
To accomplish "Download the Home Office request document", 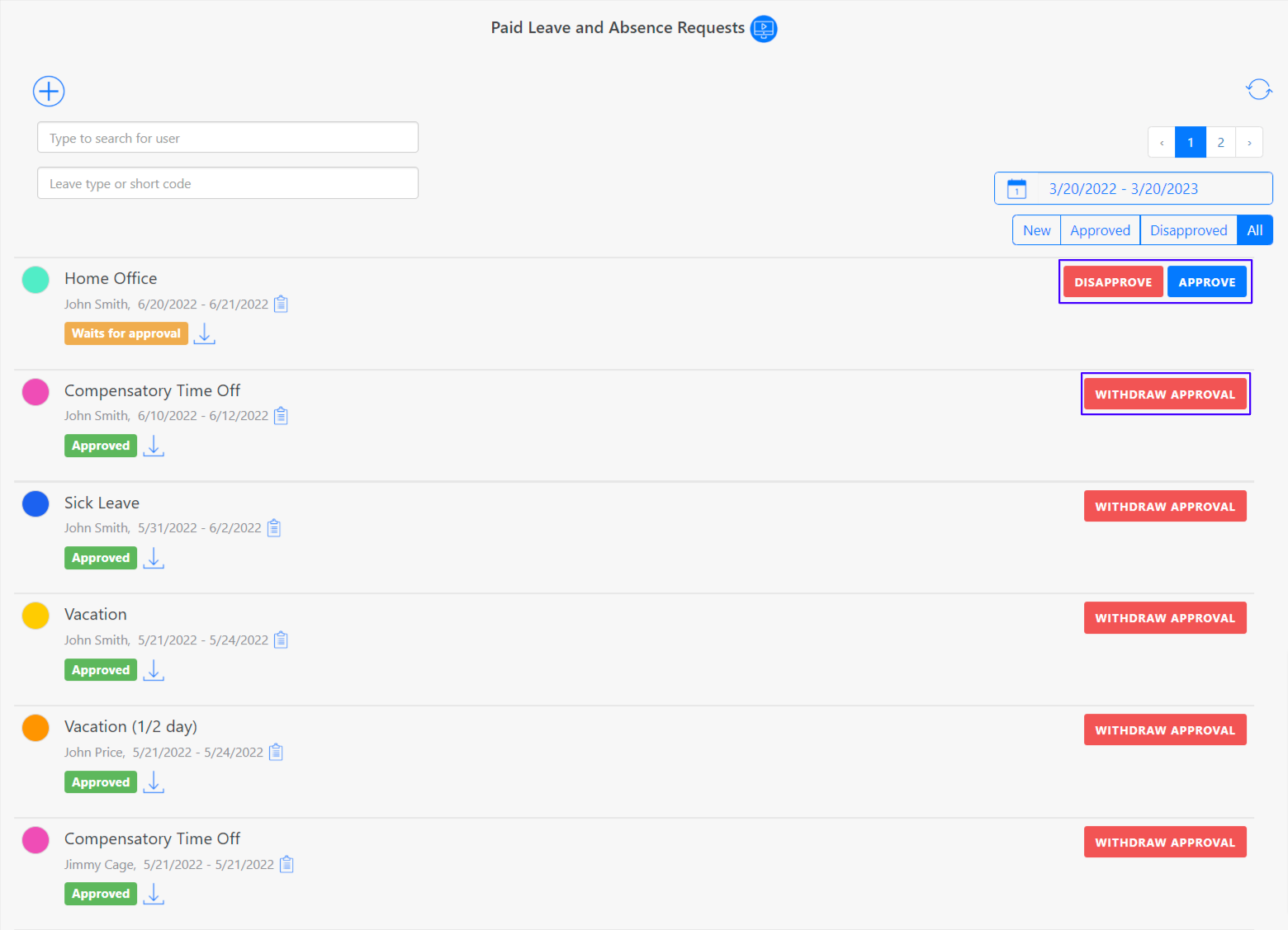I will click(204, 333).
